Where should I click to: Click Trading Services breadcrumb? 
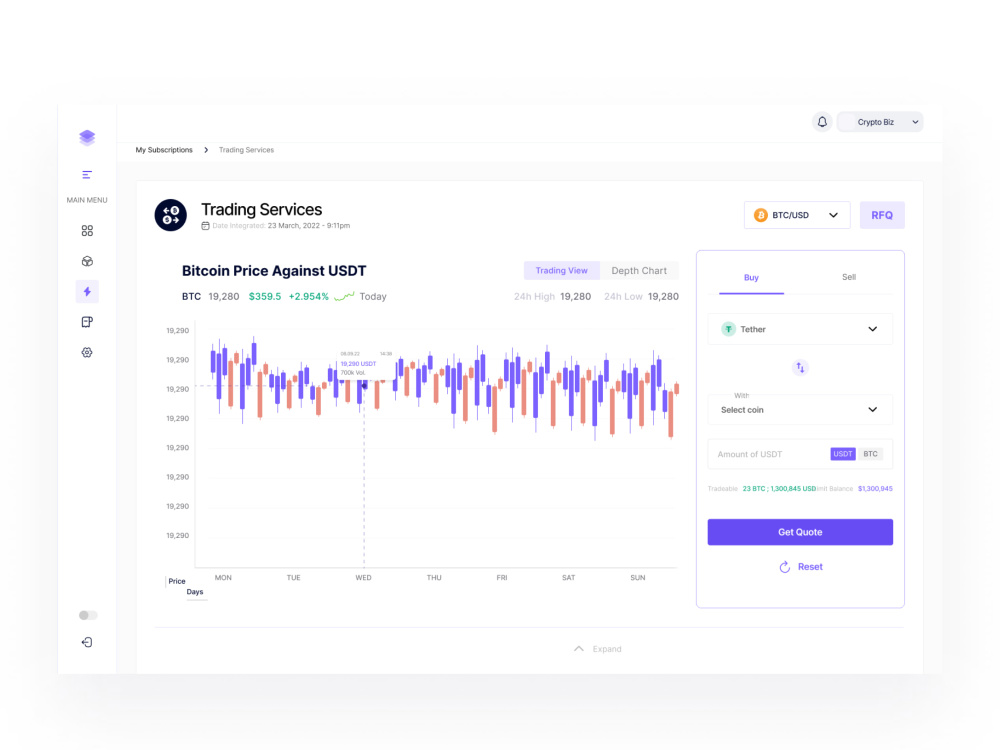click(x=246, y=150)
